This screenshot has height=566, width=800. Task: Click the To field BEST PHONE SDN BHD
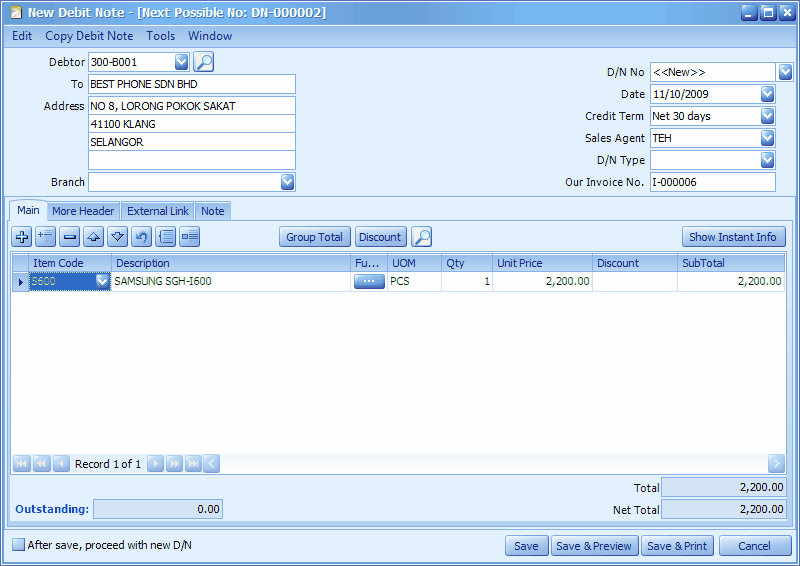[192, 84]
